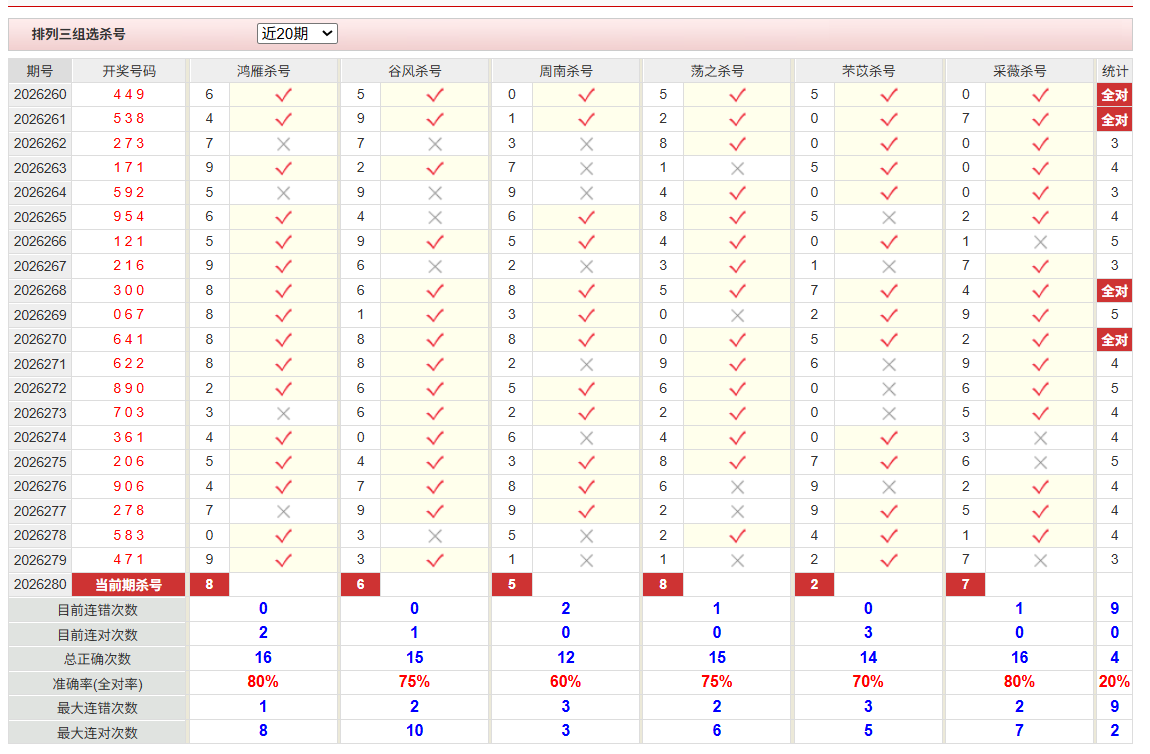Image resolution: width=1150 pixels, height=754 pixels.
Task: Select the 芣苡杀号 column header
Action: click(x=868, y=71)
